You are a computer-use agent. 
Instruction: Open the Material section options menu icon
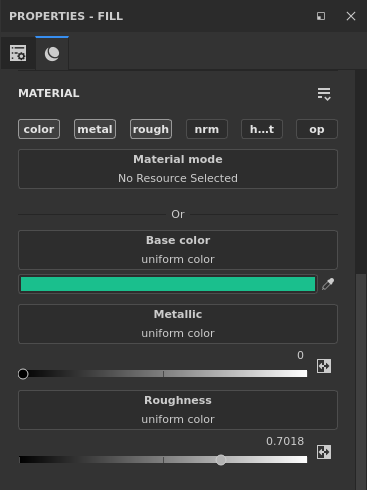(324, 94)
